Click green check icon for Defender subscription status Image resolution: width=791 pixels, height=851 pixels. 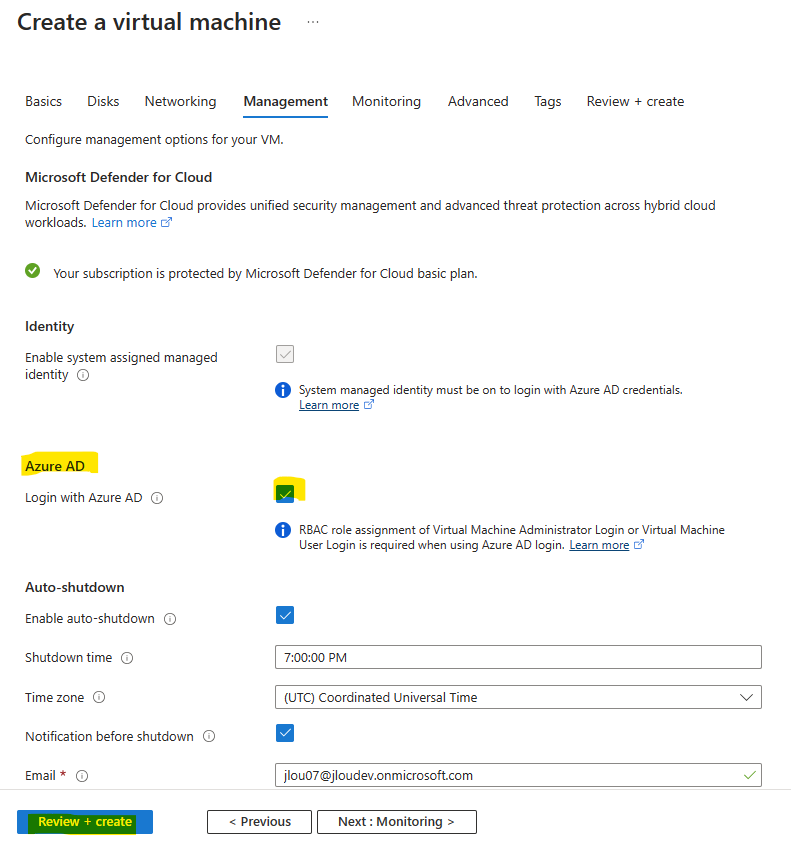tap(33, 271)
